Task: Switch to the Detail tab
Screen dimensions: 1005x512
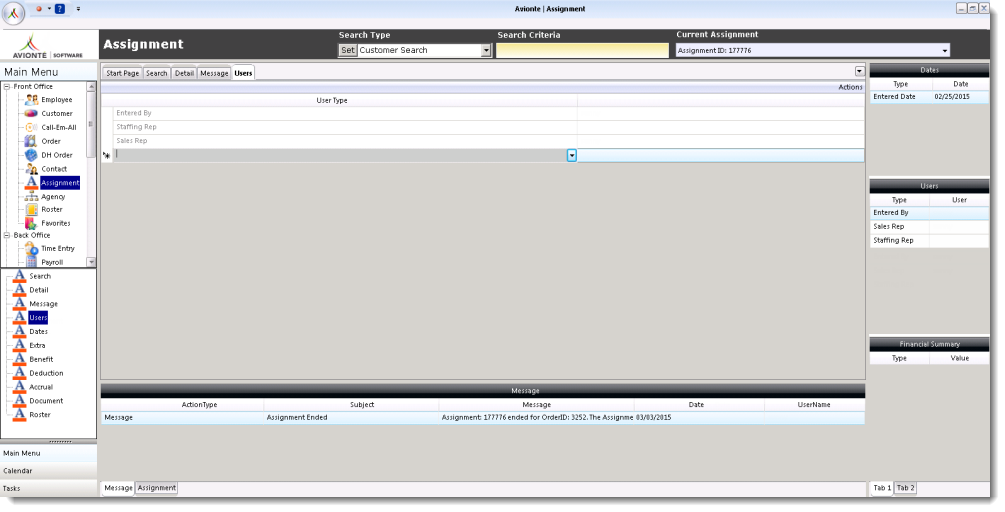Action: point(184,73)
